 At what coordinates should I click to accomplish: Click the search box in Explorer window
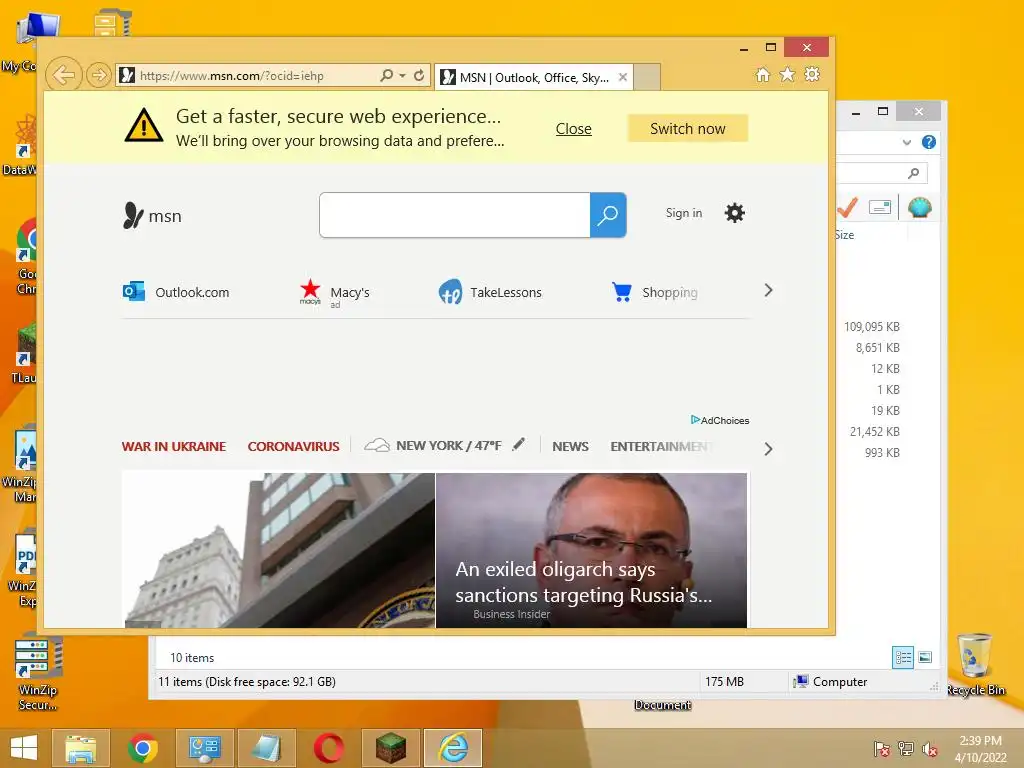pyautogui.click(x=881, y=173)
